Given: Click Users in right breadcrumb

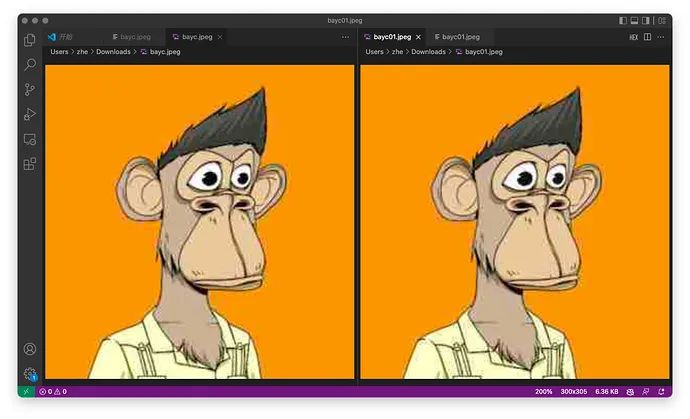Looking at the screenshot, I should [x=374, y=51].
